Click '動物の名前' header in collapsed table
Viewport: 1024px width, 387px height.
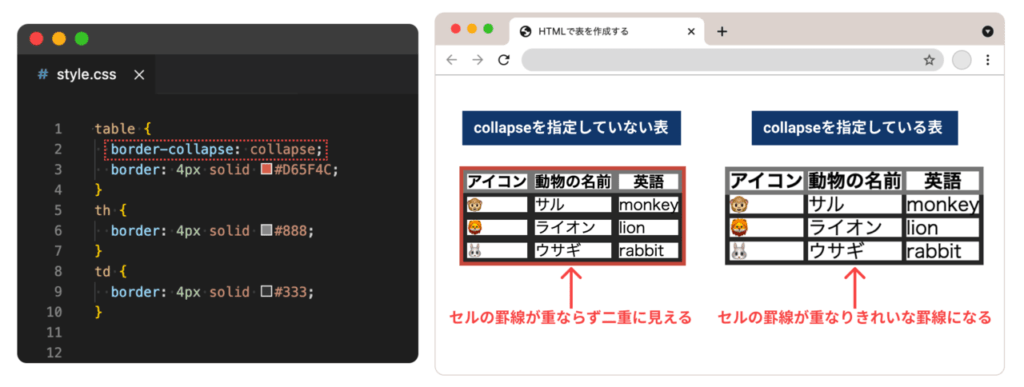pyautogui.click(x=854, y=180)
